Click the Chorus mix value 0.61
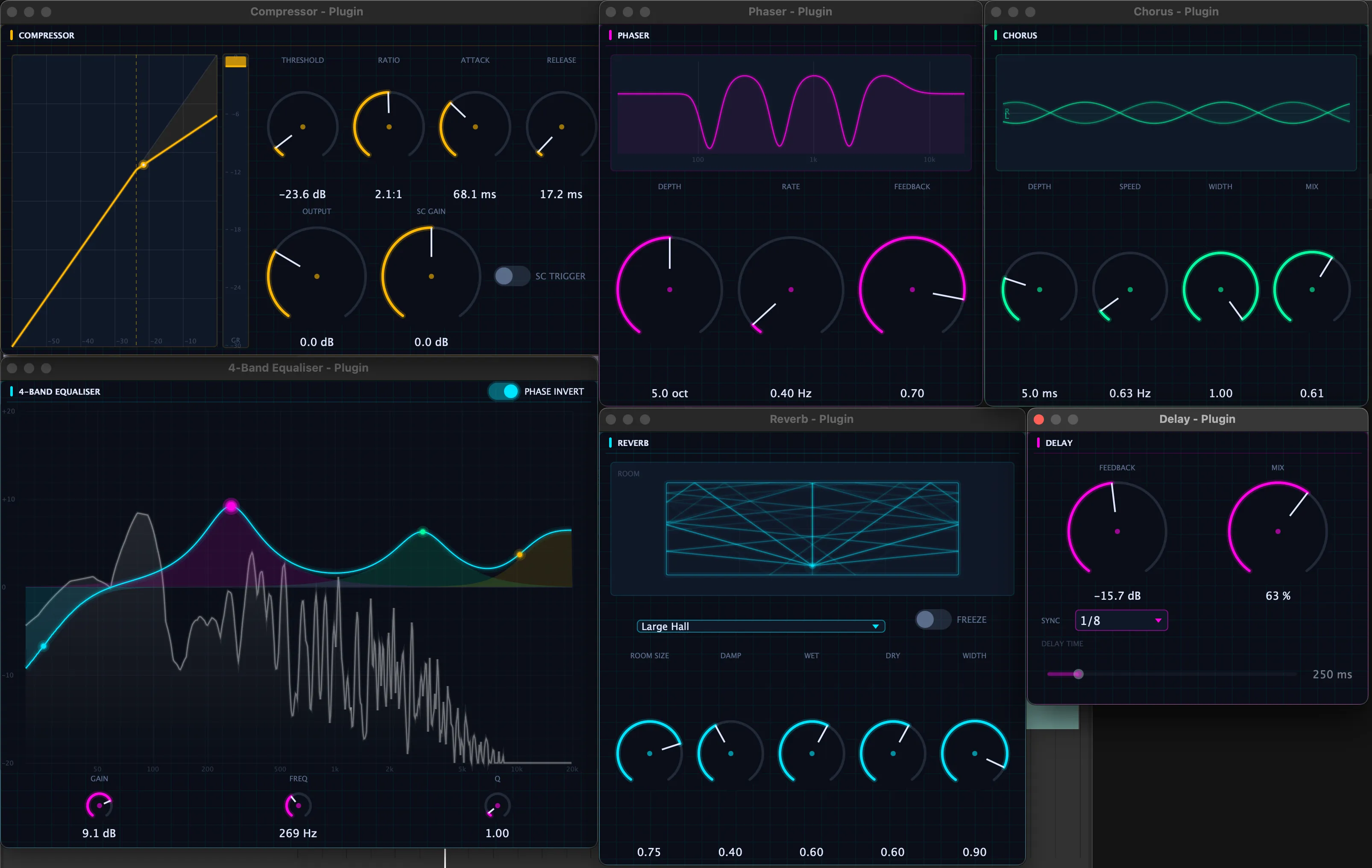This screenshot has height=868, width=1372. point(1312,393)
